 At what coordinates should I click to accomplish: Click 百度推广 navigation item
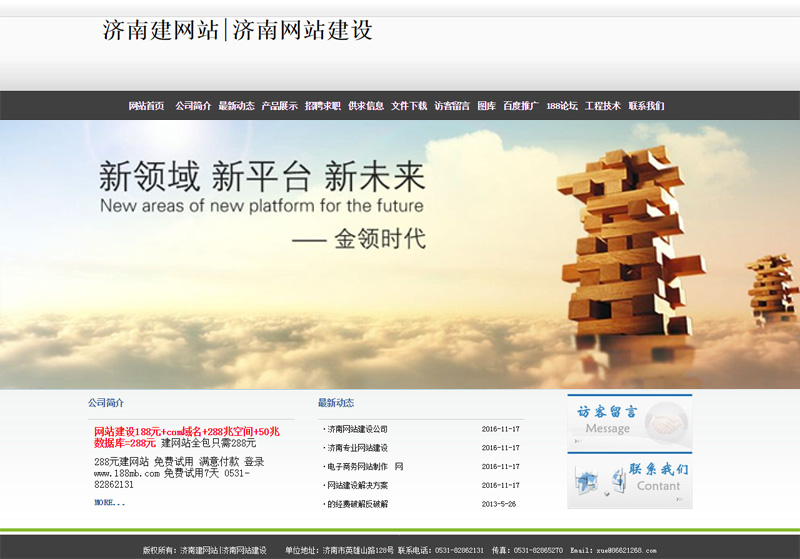pos(521,106)
